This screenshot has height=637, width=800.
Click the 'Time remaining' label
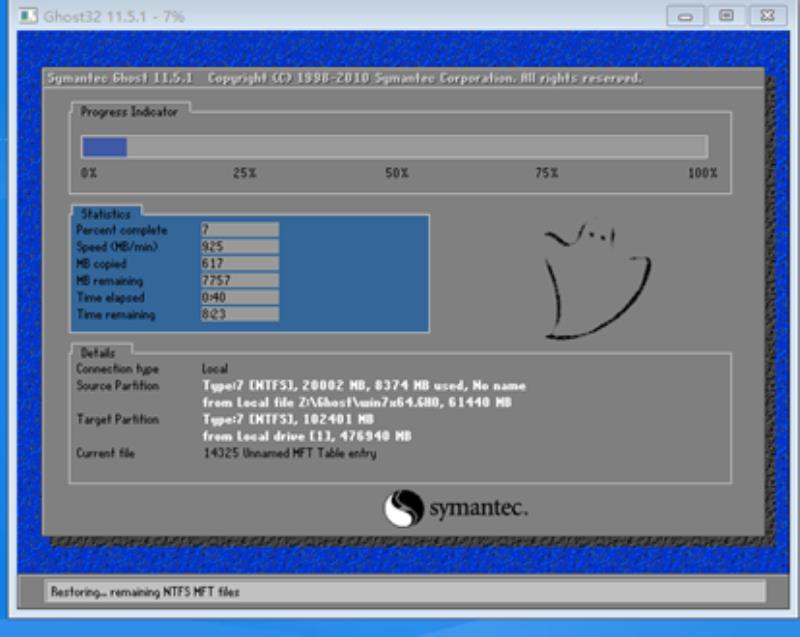[115, 314]
